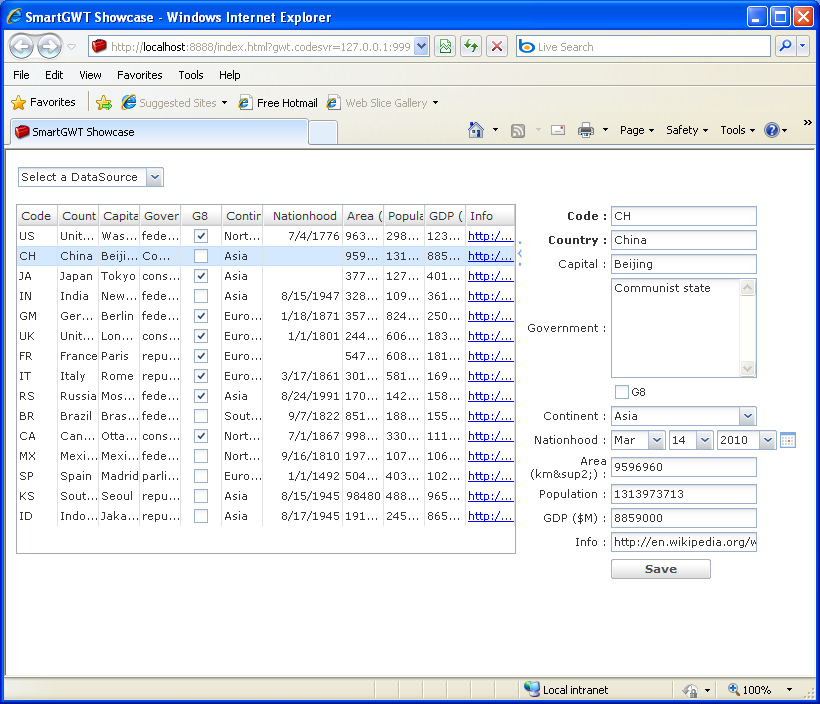Add to Favorites bar icon
The width and height of the screenshot is (820, 704).
click(104, 103)
